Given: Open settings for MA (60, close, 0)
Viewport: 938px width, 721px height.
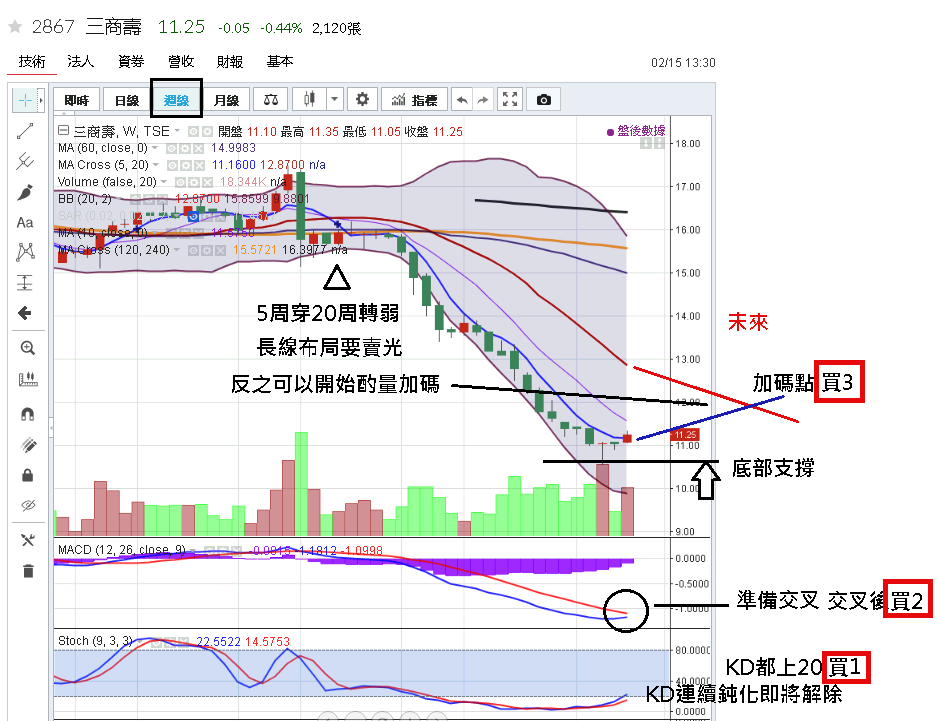Looking at the screenshot, I should [185, 148].
